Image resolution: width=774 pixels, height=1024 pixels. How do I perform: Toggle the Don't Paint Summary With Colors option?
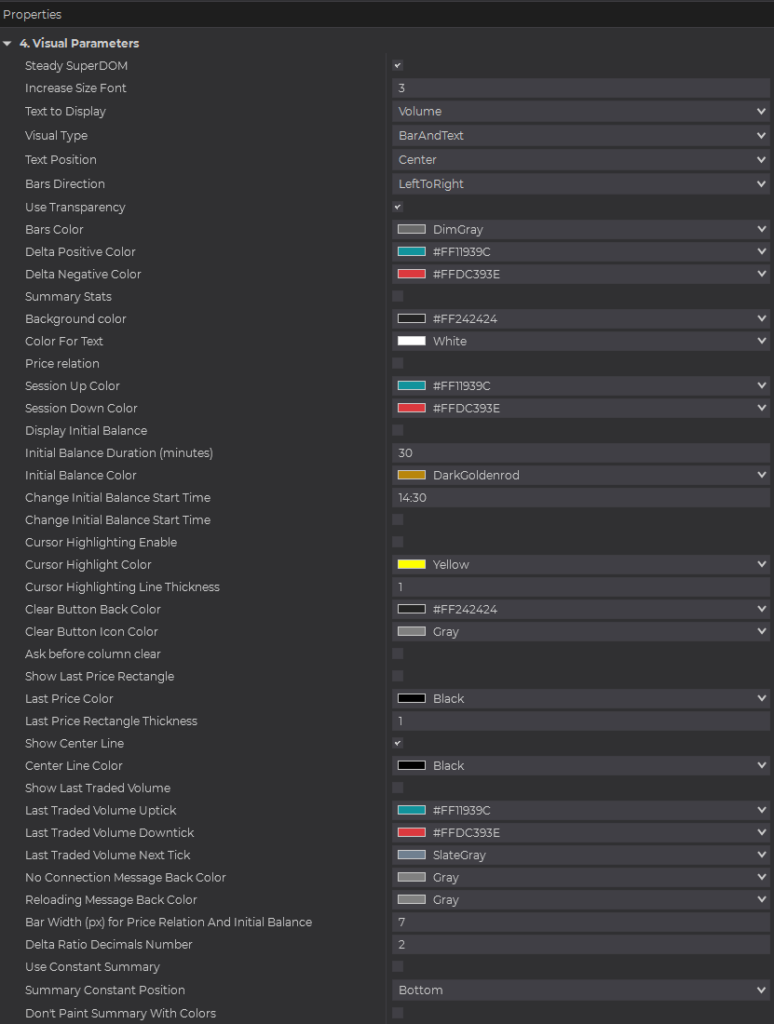(x=397, y=1013)
